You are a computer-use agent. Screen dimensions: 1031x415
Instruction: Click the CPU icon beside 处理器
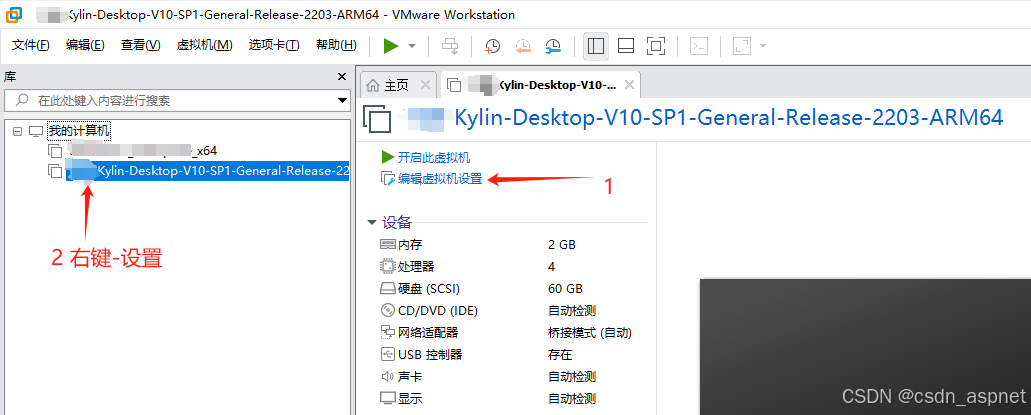388,266
